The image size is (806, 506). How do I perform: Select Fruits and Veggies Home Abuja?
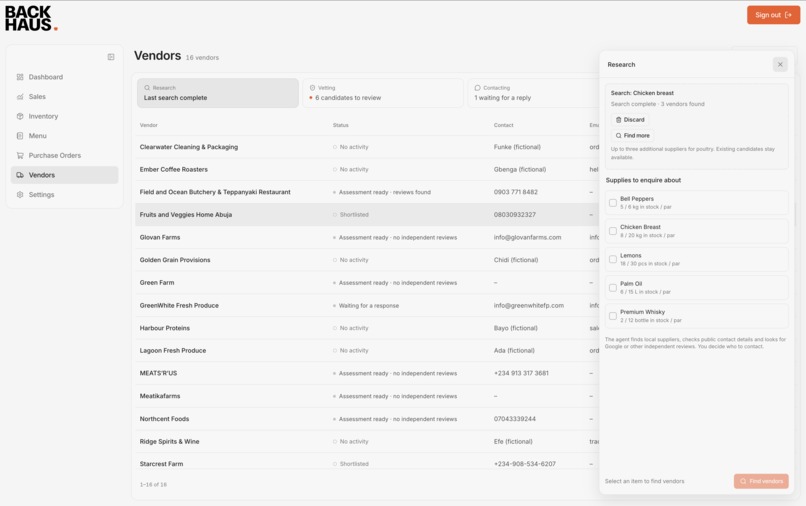pos(367,215)
